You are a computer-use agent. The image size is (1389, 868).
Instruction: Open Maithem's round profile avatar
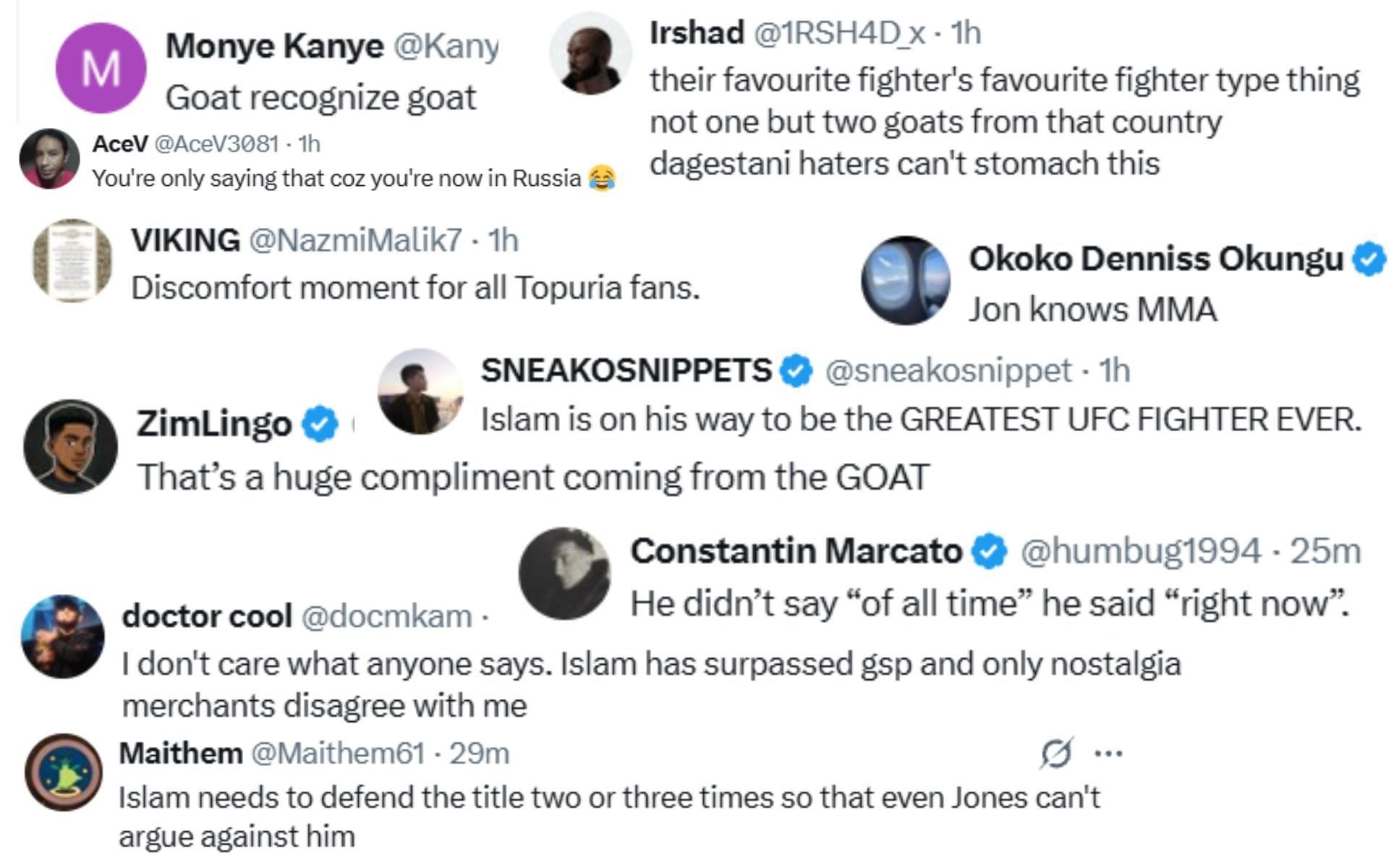[x=64, y=772]
